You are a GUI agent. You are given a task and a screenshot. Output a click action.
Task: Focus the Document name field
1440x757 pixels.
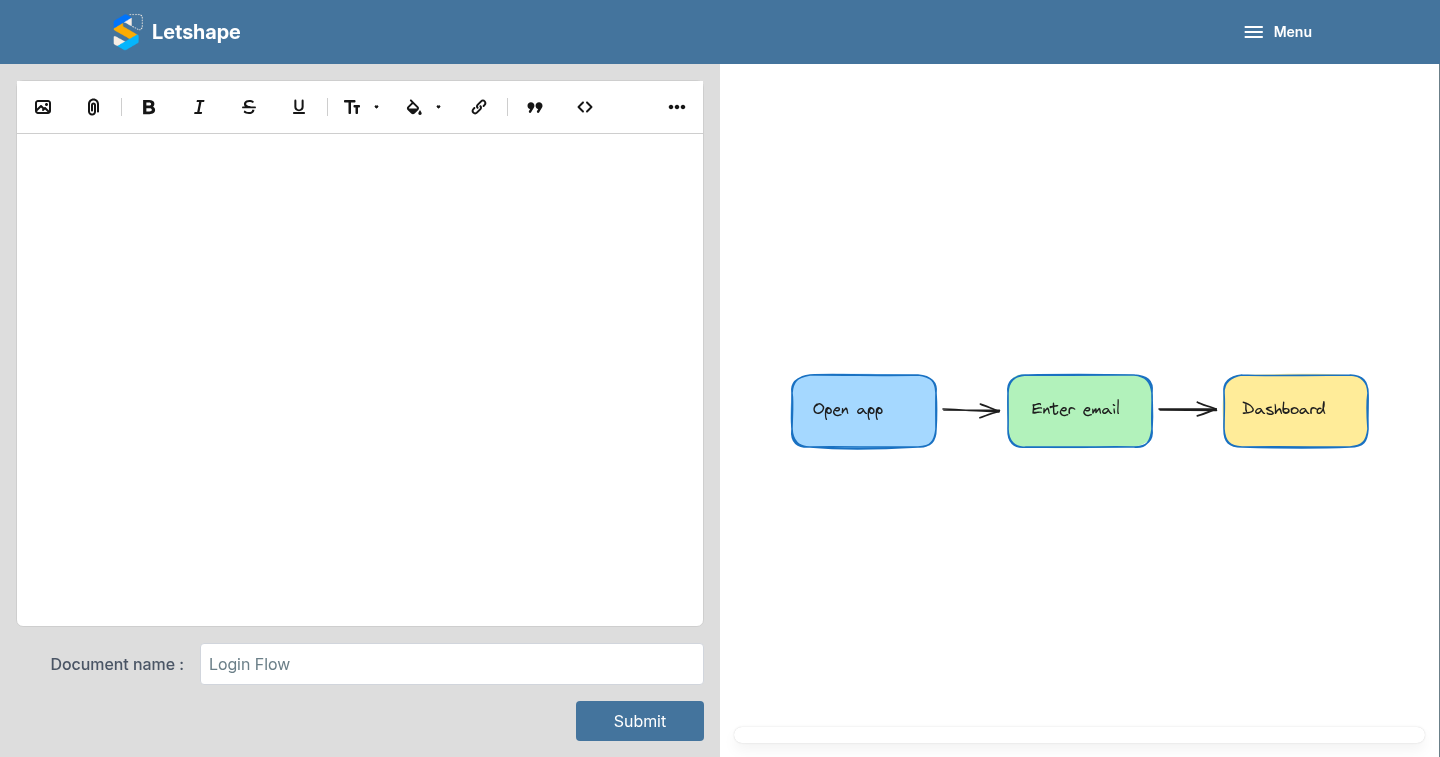pyautogui.click(x=452, y=664)
